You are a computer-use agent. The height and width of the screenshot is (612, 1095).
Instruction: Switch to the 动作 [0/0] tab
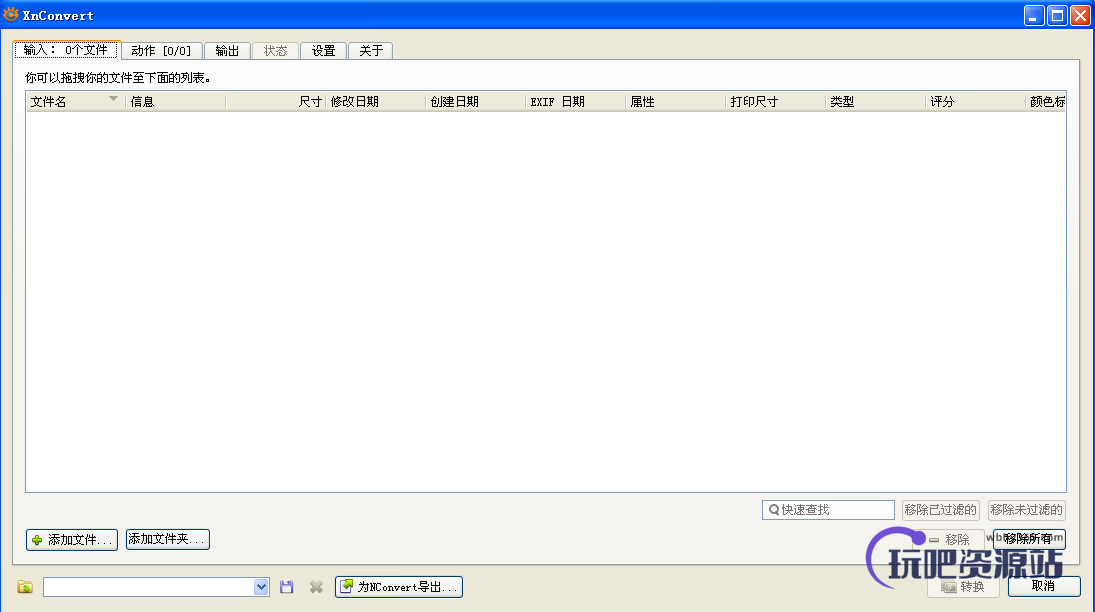(x=161, y=51)
